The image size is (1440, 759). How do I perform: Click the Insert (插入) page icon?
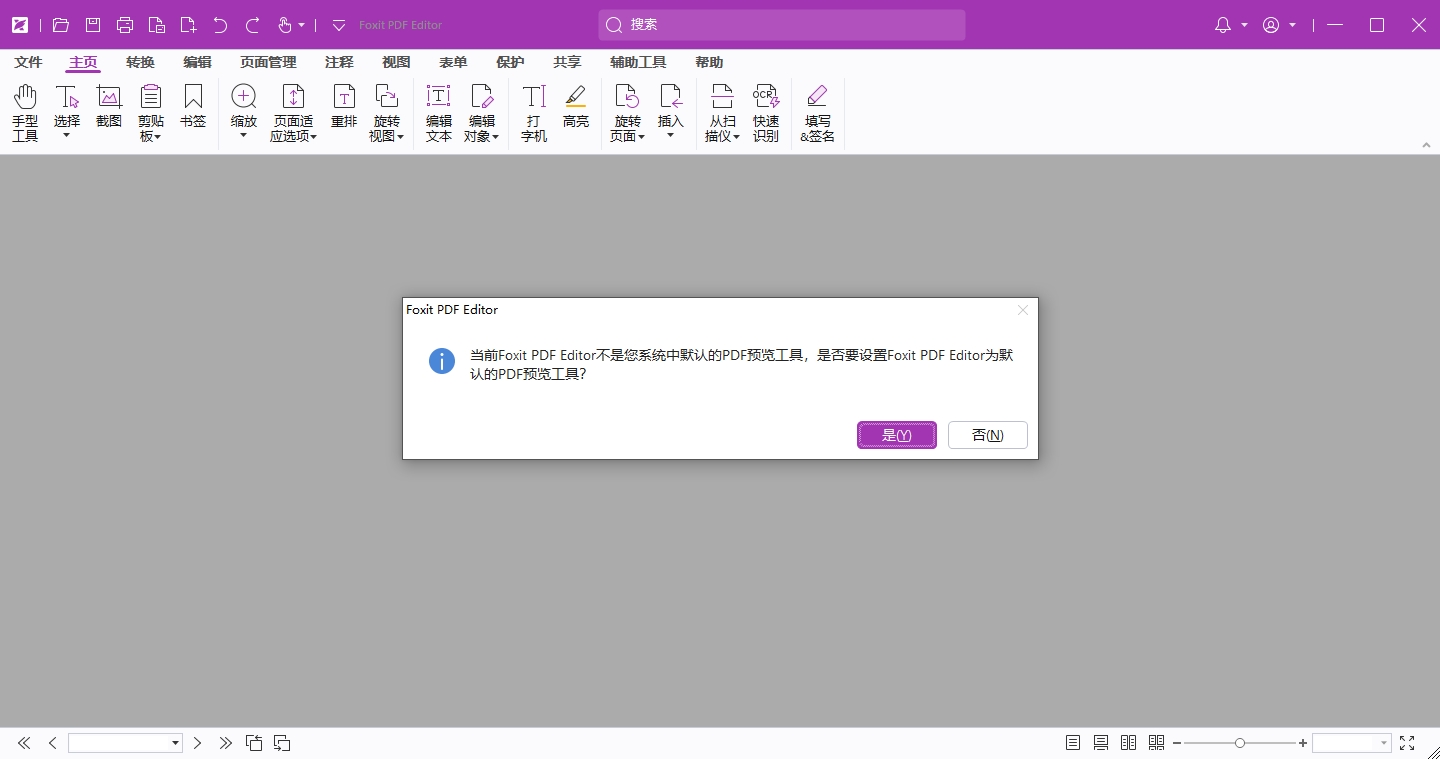pyautogui.click(x=671, y=97)
